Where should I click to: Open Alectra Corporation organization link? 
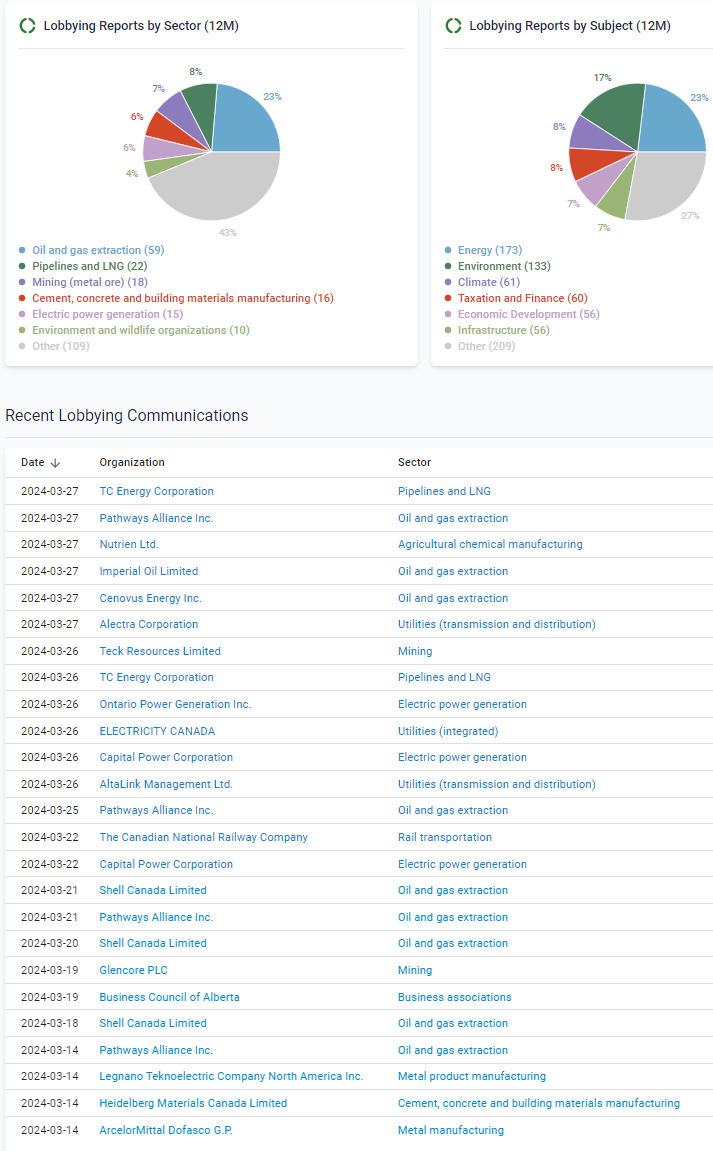149,625
